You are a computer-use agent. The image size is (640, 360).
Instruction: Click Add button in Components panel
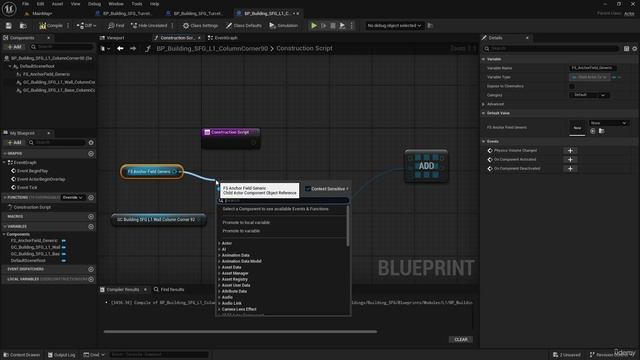(15, 47)
